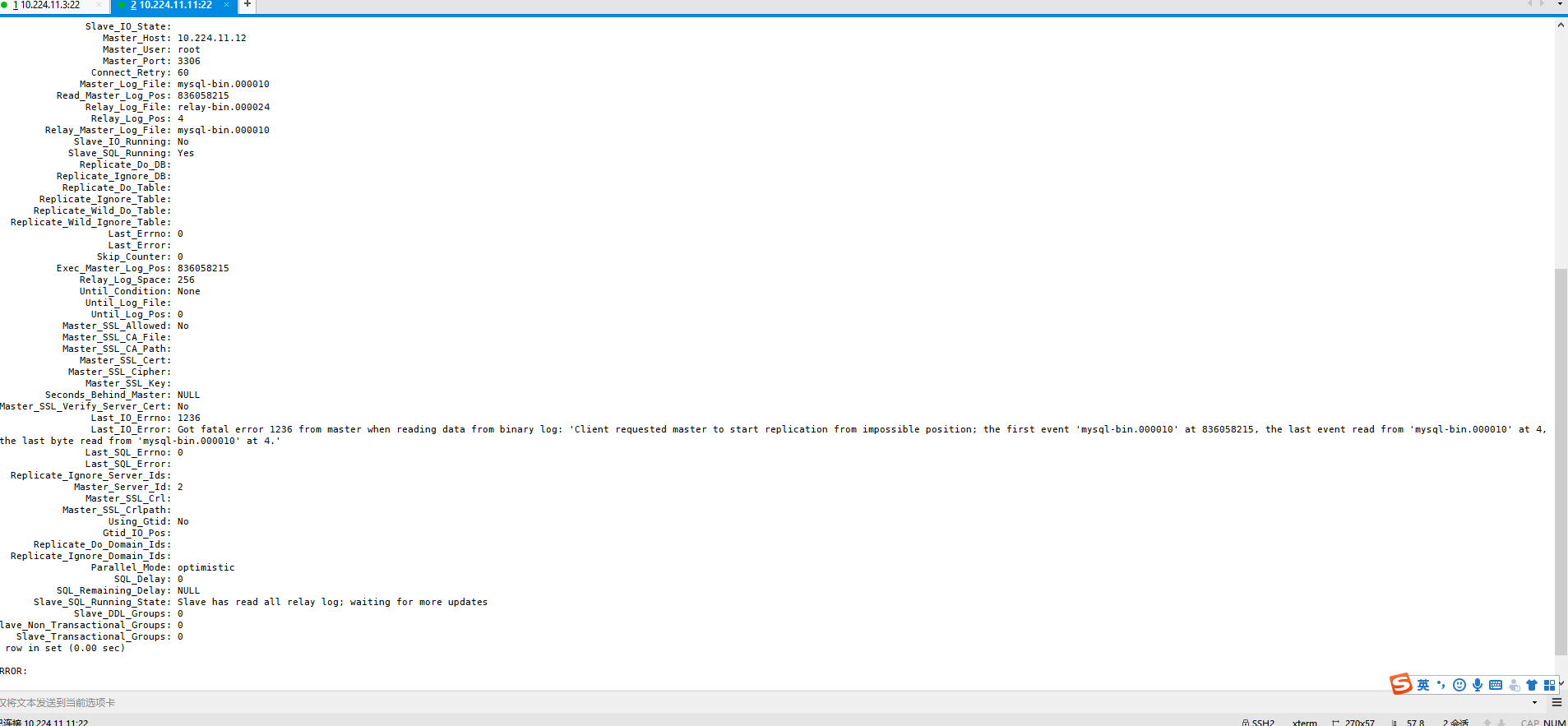Expand the compose bar target dropdown

coord(1534,702)
